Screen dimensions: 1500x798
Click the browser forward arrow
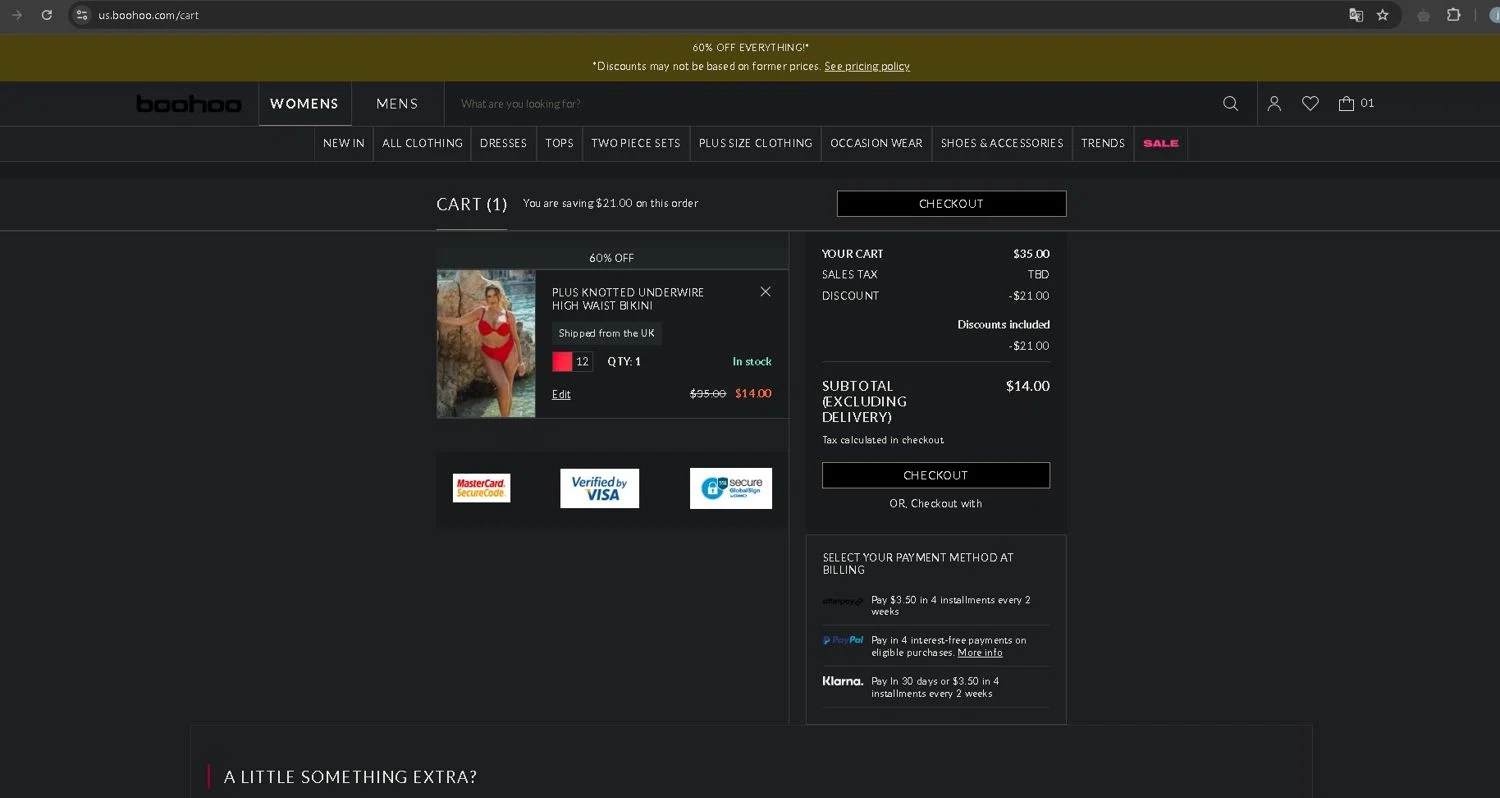point(16,15)
